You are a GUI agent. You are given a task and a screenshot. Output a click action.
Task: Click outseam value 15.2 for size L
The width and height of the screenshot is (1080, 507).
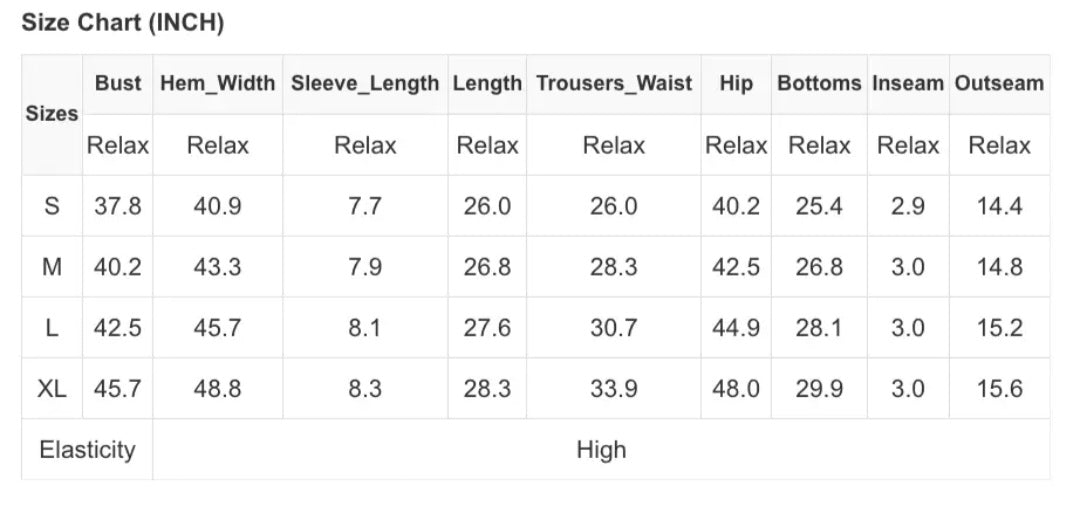tap(998, 328)
